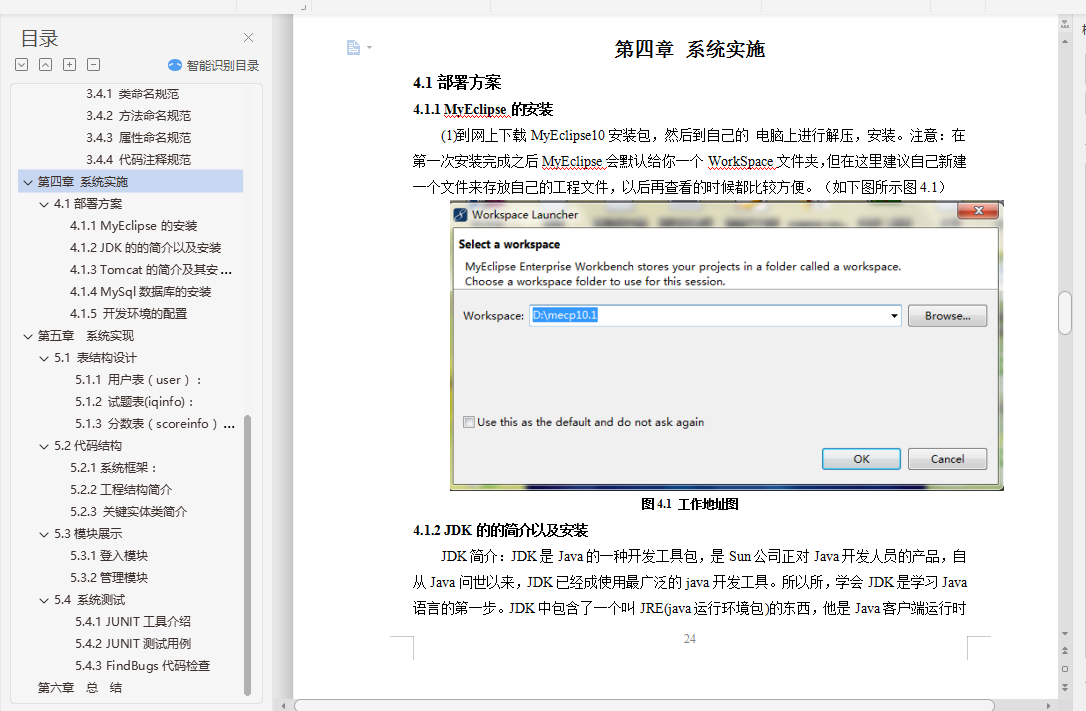Select 第六章 总 结 in outline
The width and height of the screenshot is (1086, 711).
click(80, 687)
